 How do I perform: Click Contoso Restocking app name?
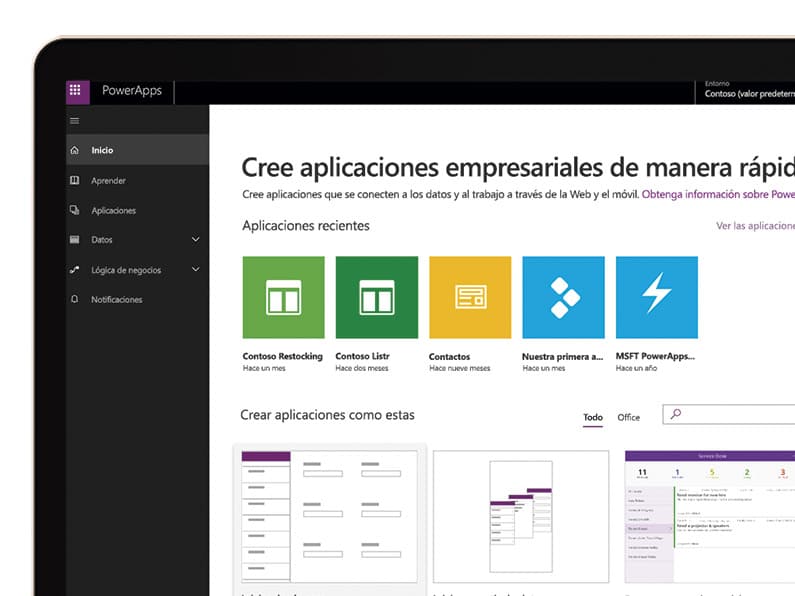tap(282, 356)
